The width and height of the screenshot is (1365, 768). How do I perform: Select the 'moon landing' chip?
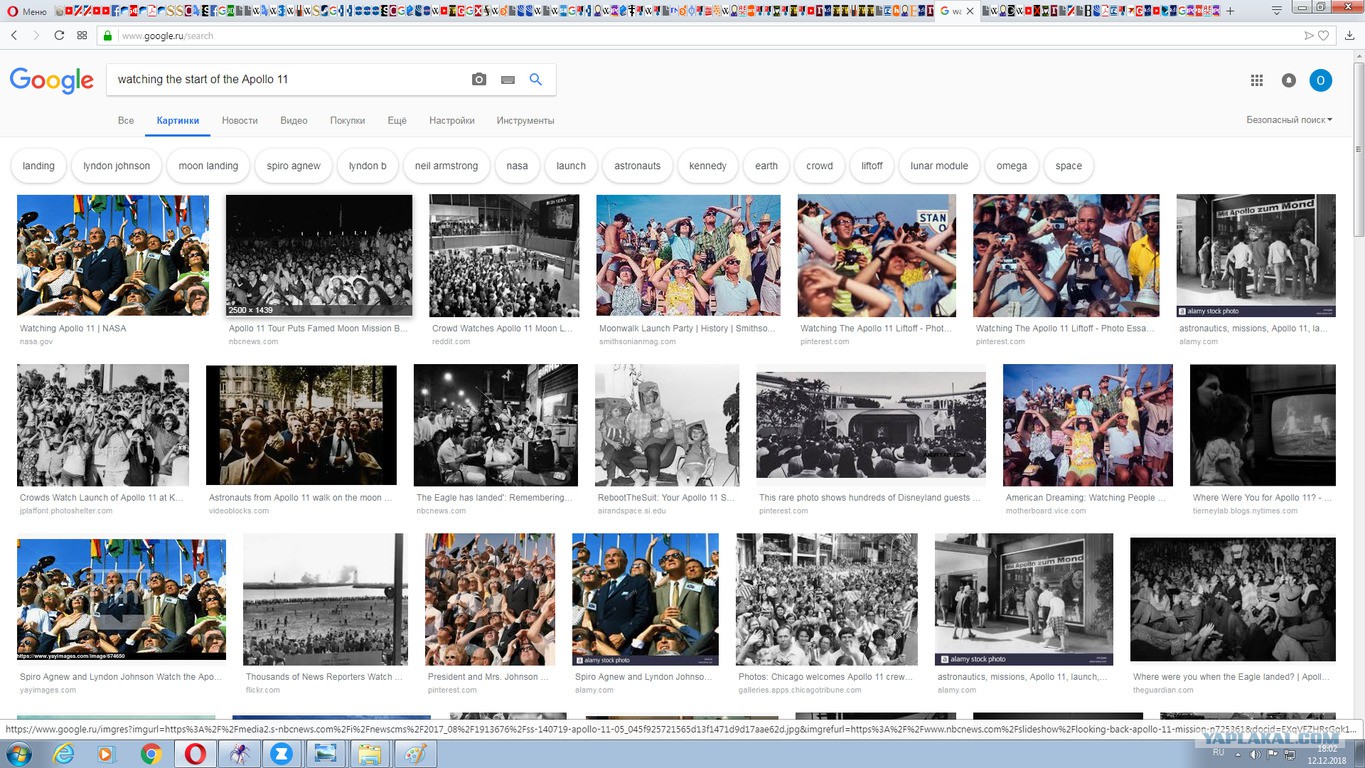coord(208,166)
